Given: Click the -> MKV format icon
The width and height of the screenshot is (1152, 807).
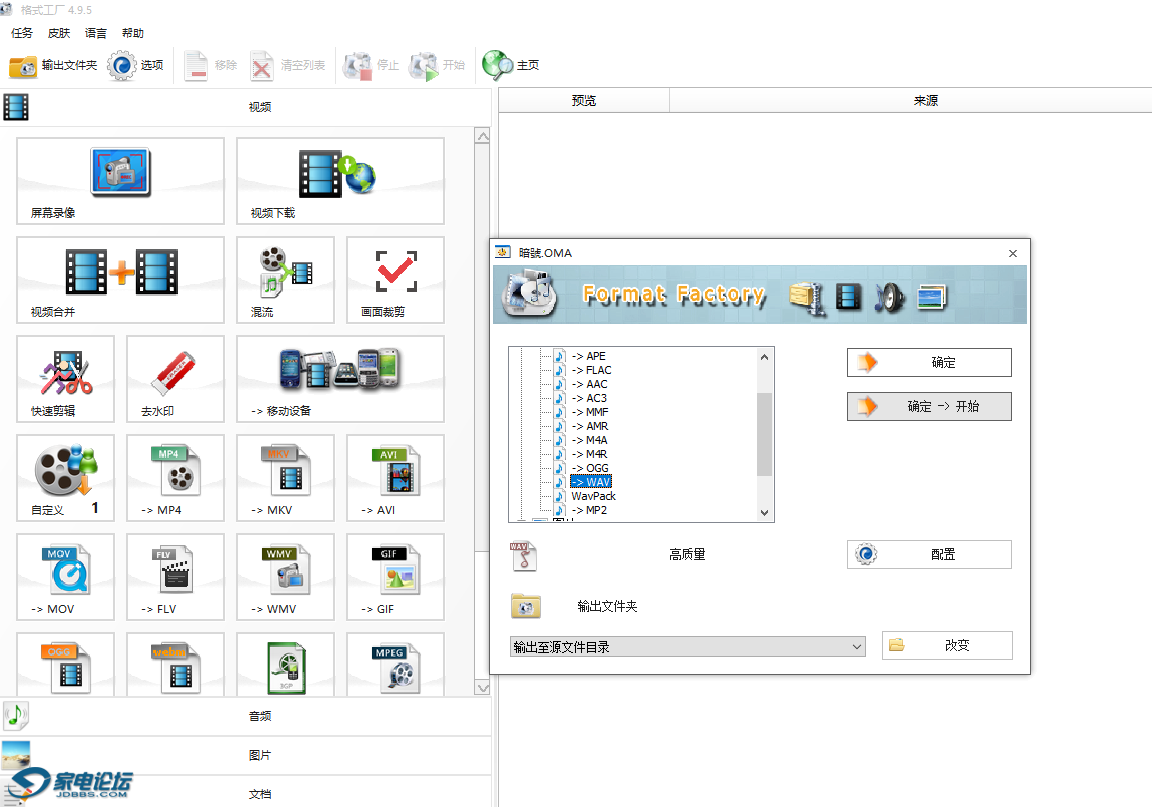Looking at the screenshot, I should click(285, 478).
